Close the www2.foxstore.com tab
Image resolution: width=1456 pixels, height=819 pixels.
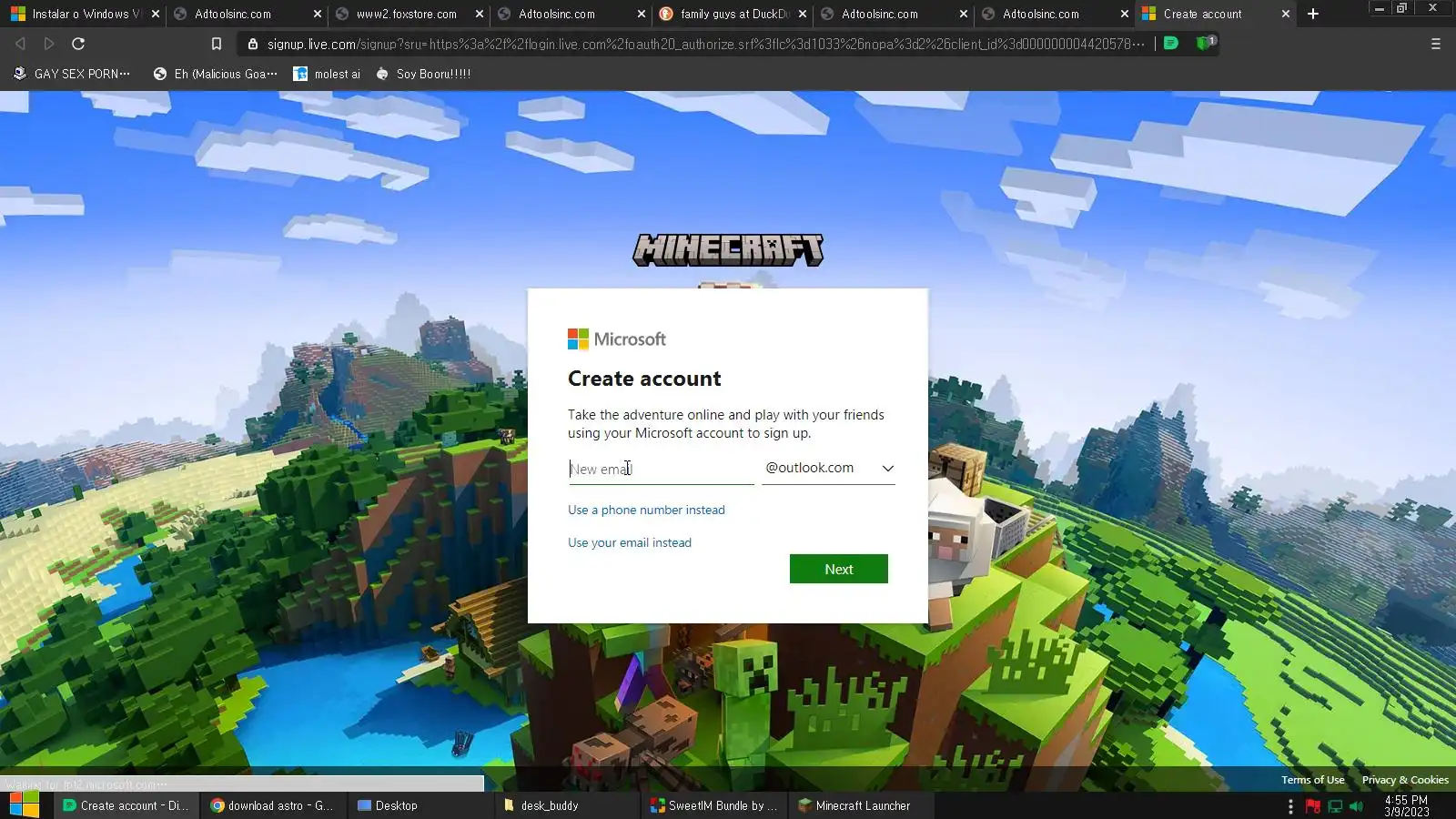(x=480, y=14)
